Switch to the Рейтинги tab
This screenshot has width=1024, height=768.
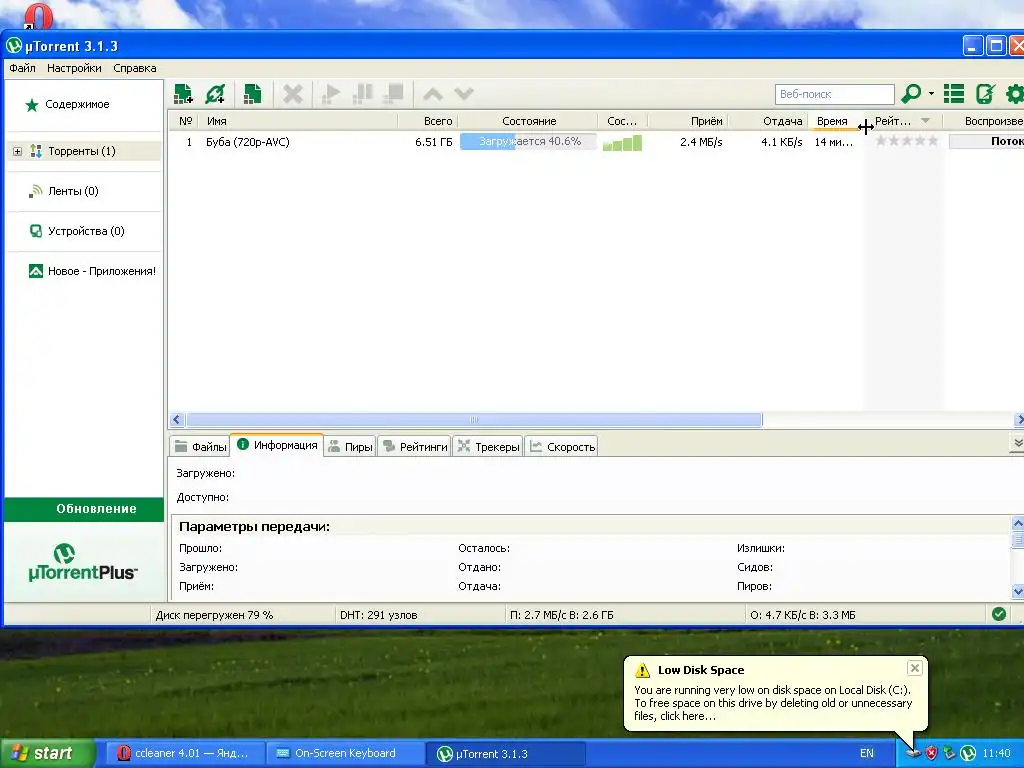[415, 447]
